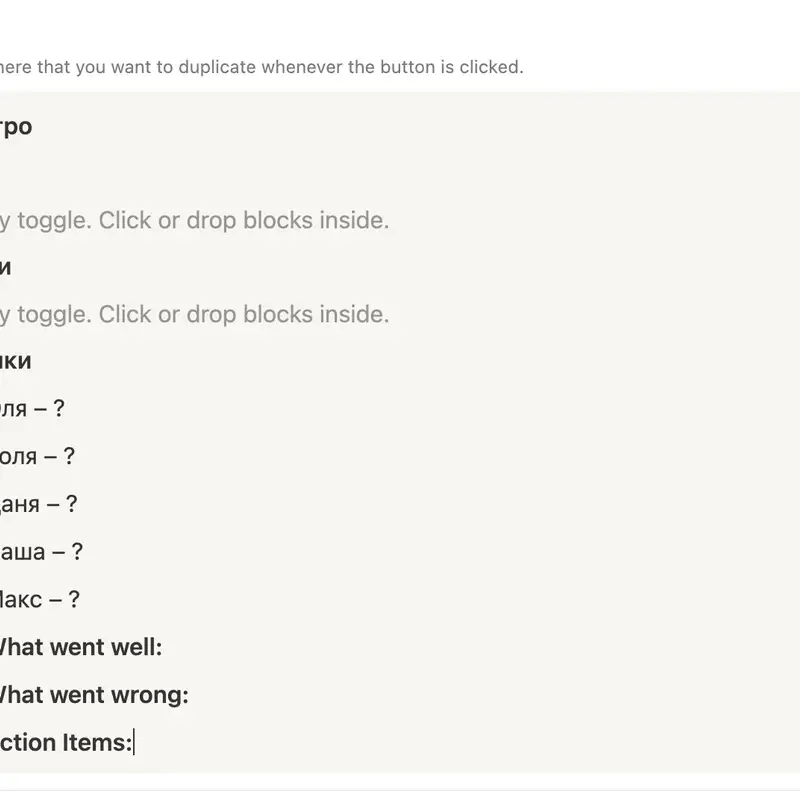The height and width of the screenshot is (800, 800).
Task: Select the 'What went wrong:' heading
Action: click(x=94, y=695)
